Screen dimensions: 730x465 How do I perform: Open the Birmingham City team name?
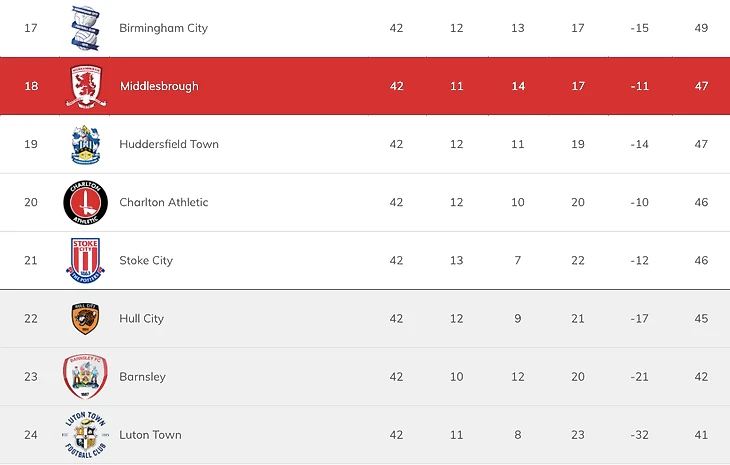(x=163, y=28)
